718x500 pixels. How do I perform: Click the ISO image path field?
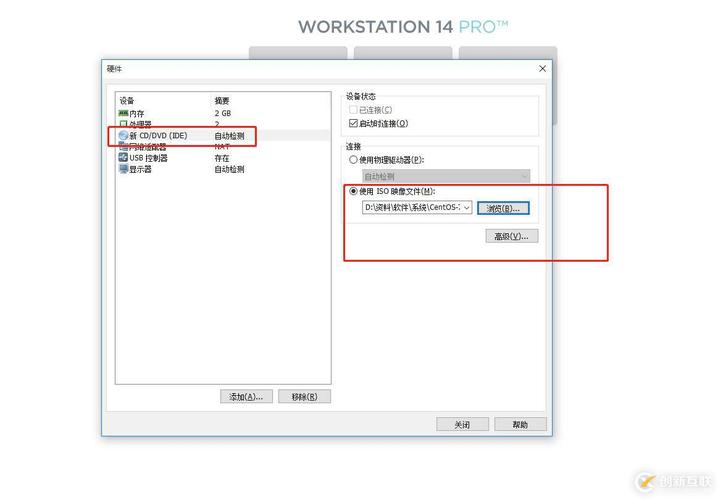click(x=417, y=207)
